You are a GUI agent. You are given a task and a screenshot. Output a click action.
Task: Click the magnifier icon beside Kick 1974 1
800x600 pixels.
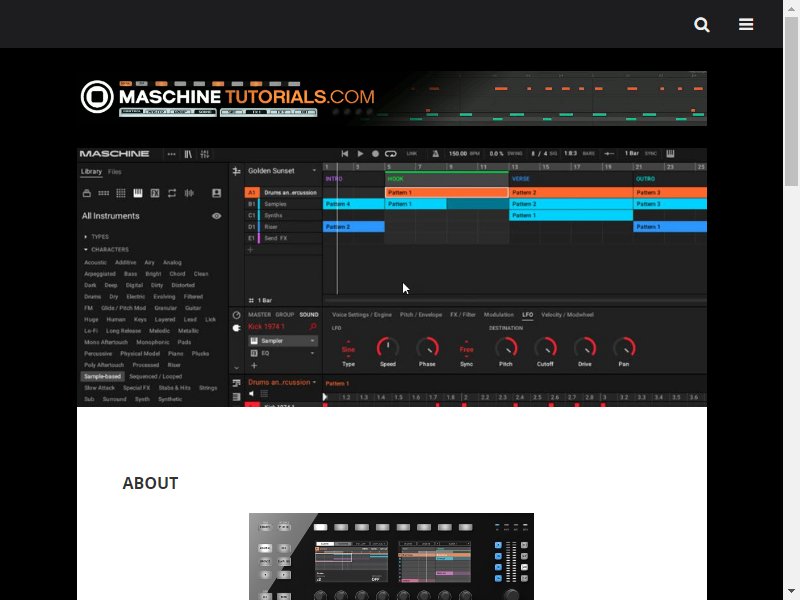313,327
